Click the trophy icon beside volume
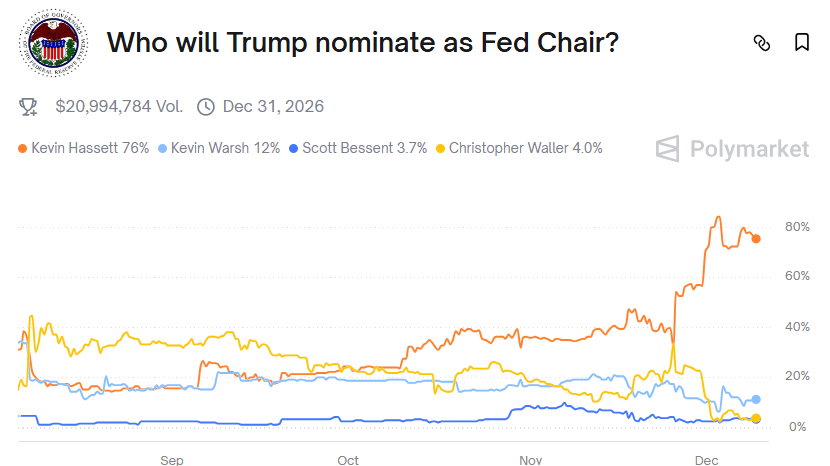Screen dimensions: 830x466 point(28,106)
